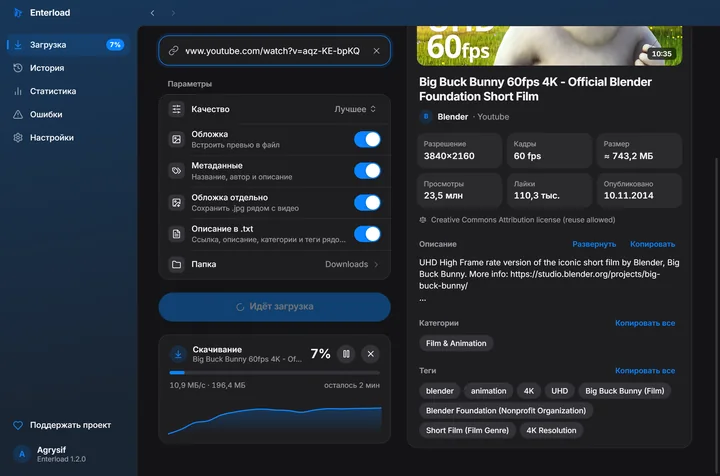720x476 pixels.
Task: Click the Описание в .txt file icon
Action: point(176,234)
